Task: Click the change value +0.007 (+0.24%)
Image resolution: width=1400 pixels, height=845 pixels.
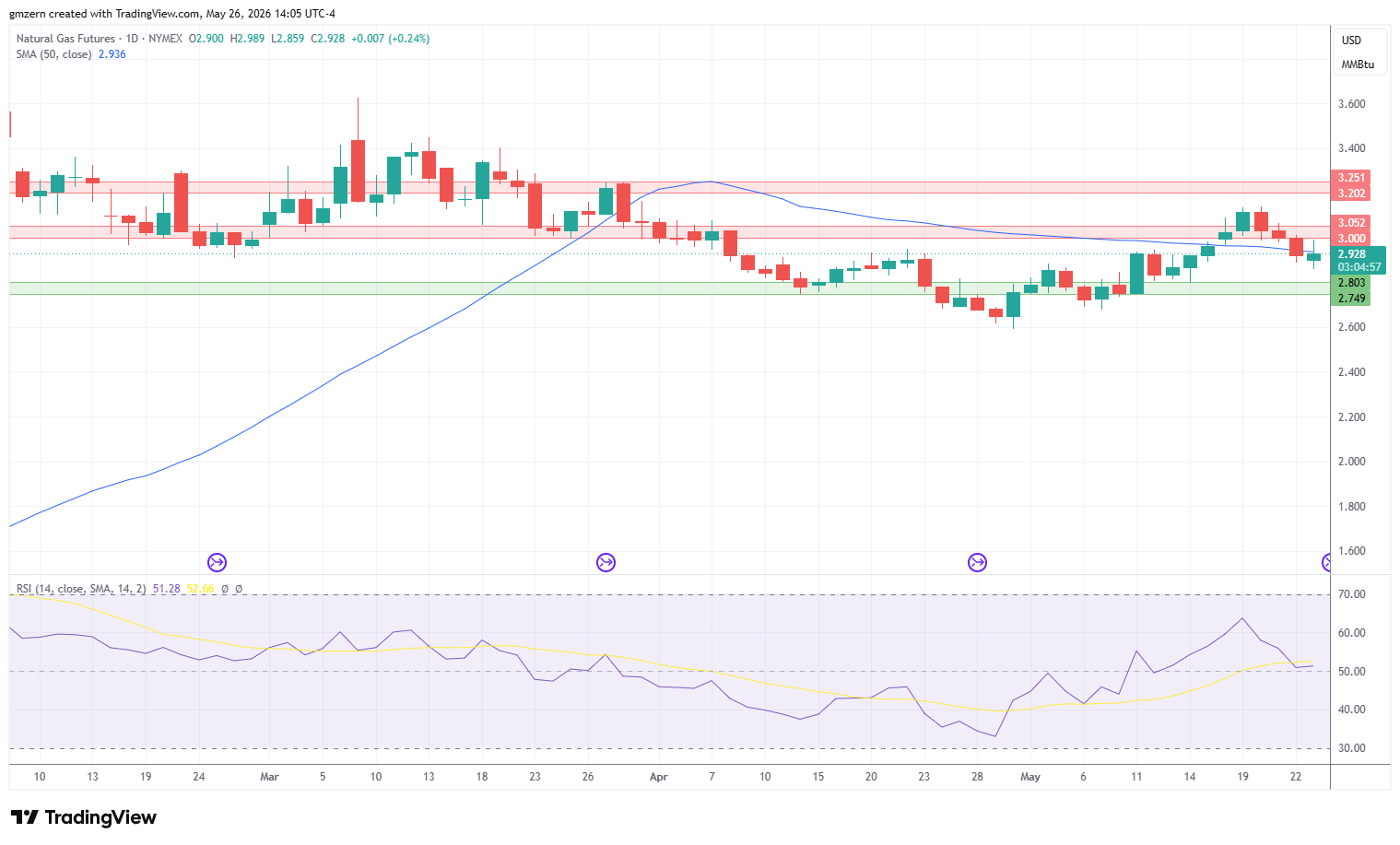Action: point(391,39)
